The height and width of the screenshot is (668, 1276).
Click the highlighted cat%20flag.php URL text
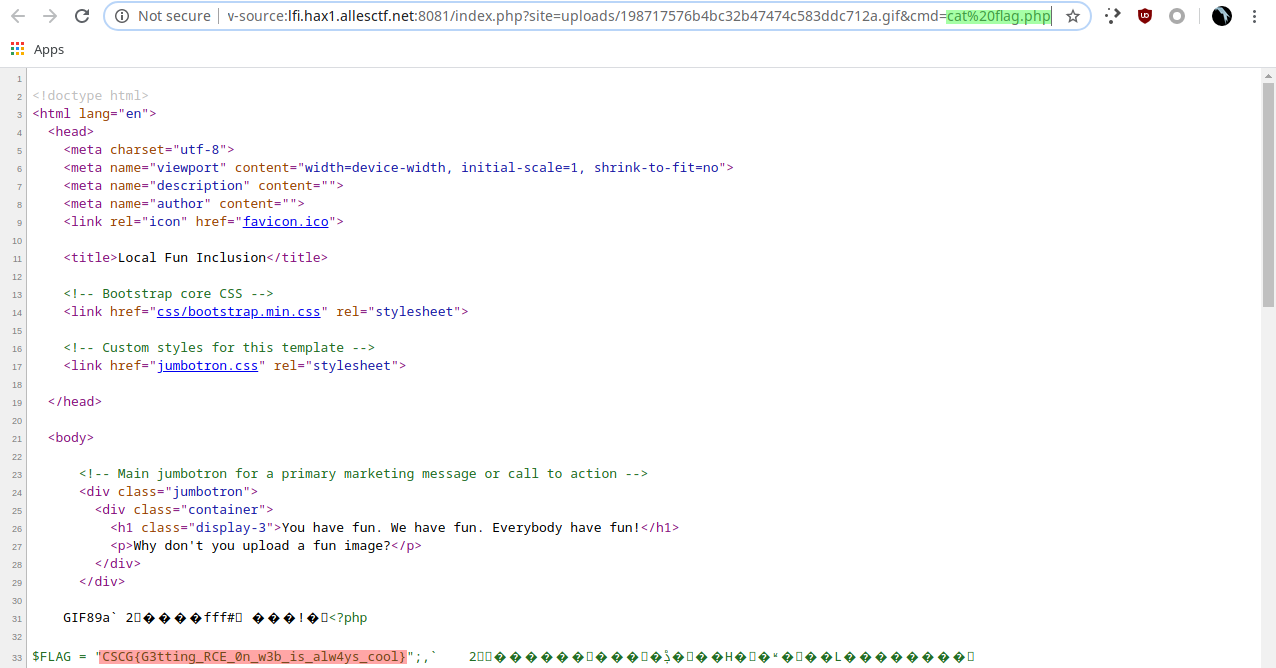[x=998, y=16]
